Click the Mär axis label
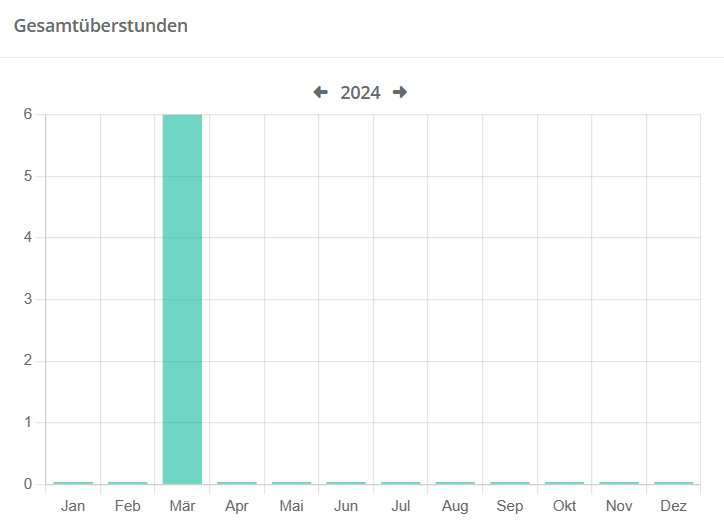Image resolution: width=724 pixels, height=525 pixels. (x=182, y=506)
